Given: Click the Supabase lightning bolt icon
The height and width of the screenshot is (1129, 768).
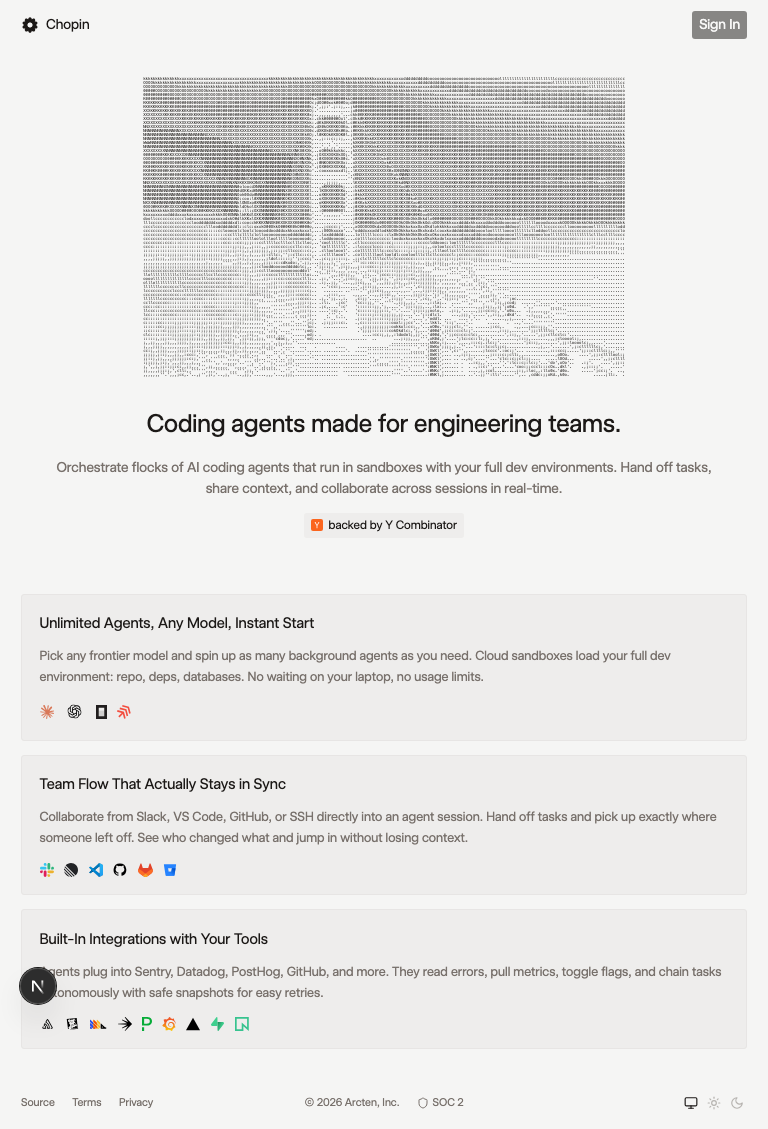Looking at the screenshot, I should coord(217,1024).
